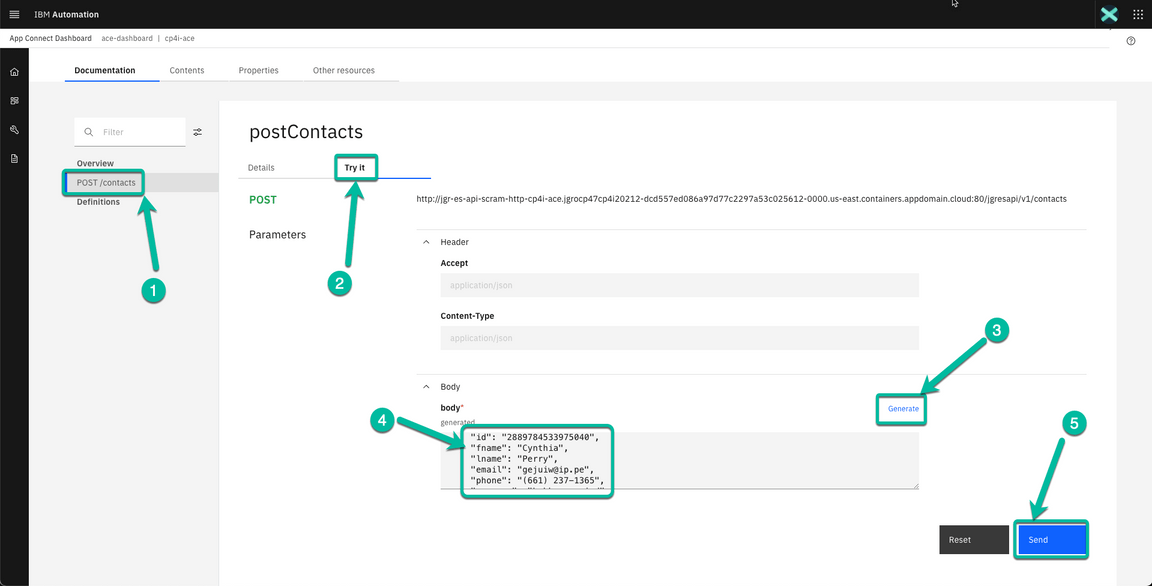Open the help question mark icon

click(1130, 39)
